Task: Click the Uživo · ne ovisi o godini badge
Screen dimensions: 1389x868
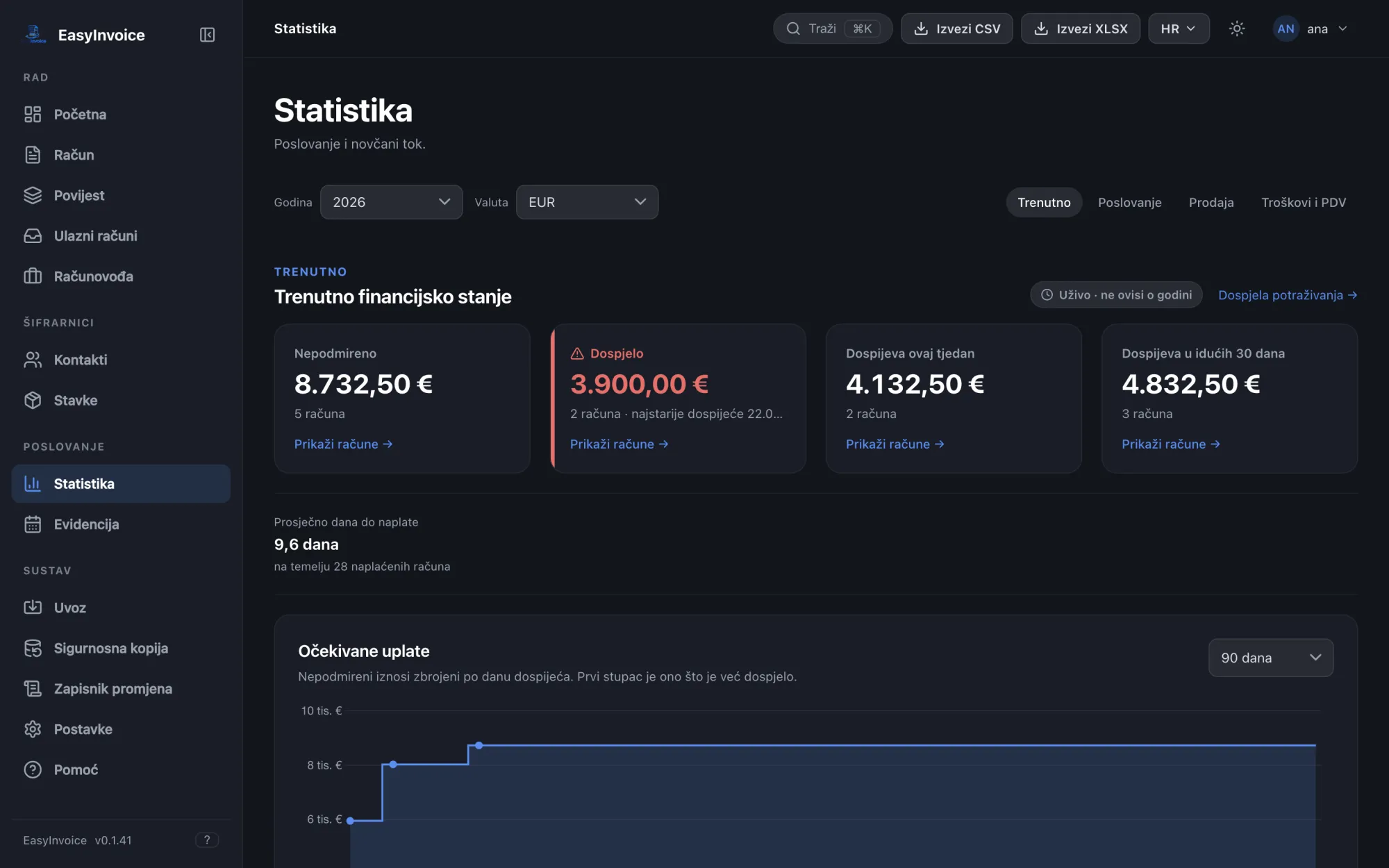Action: [1116, 295]
